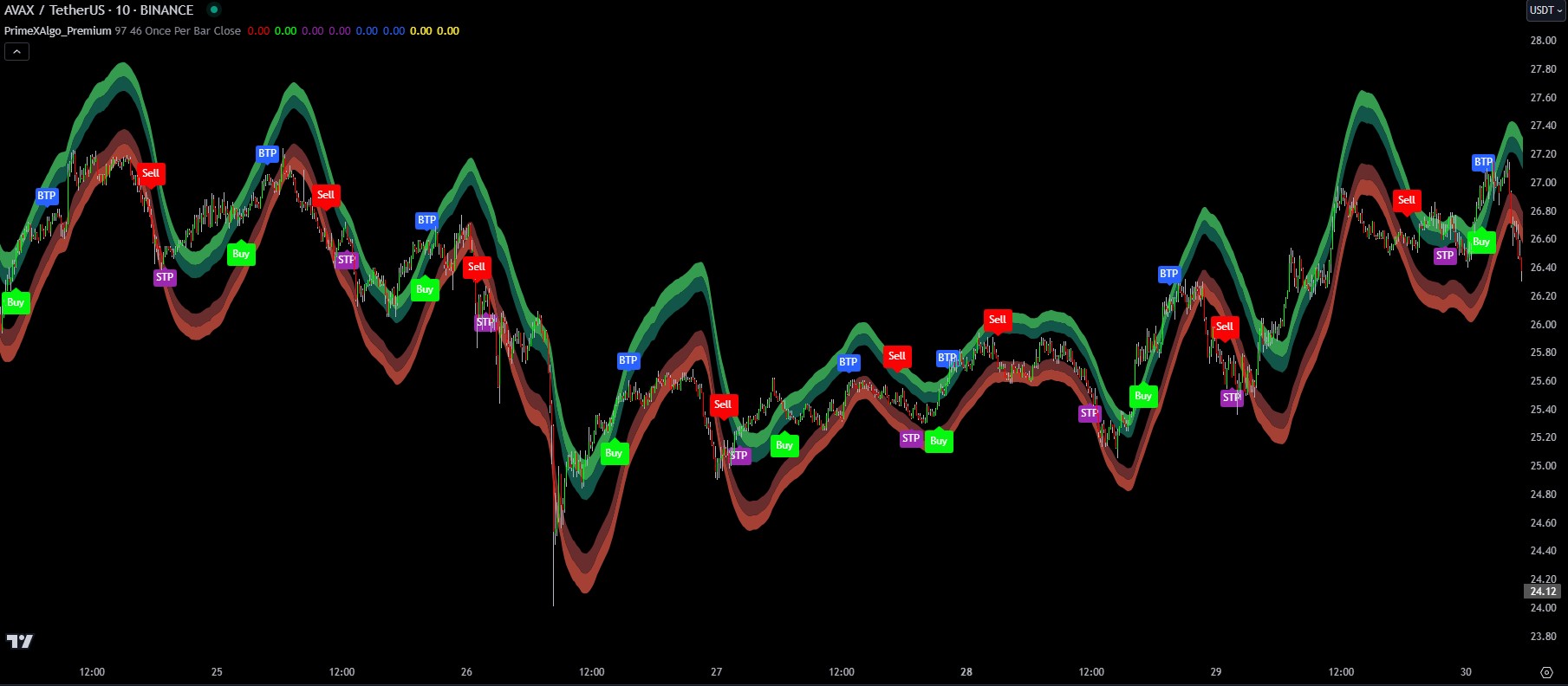Open chart settings gear icon
This screenshot has width=1568, height=686.
coord(1546,672)
